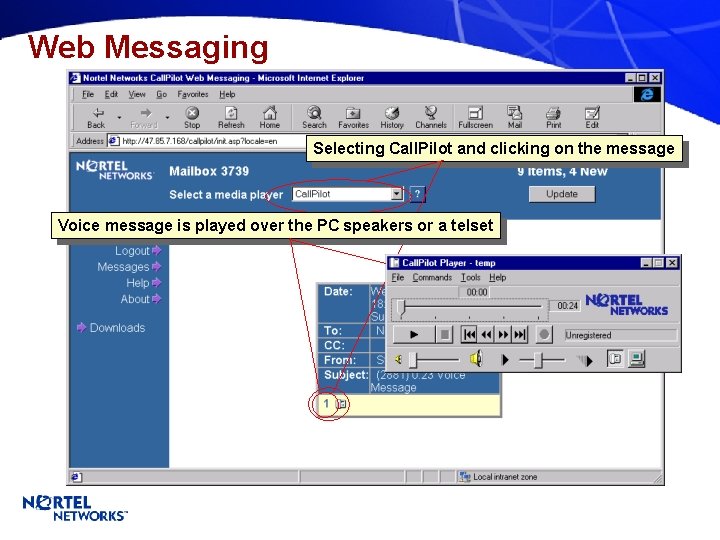Print the page via Print icon
The height and width of the screenshot is (540, 720).
coord(553,118)
